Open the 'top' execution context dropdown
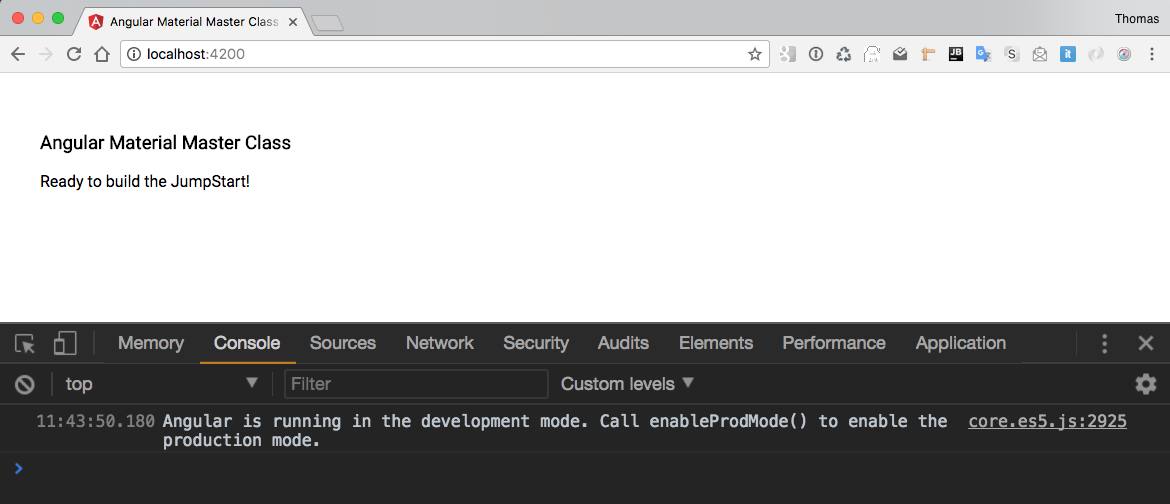 point(161,384)
